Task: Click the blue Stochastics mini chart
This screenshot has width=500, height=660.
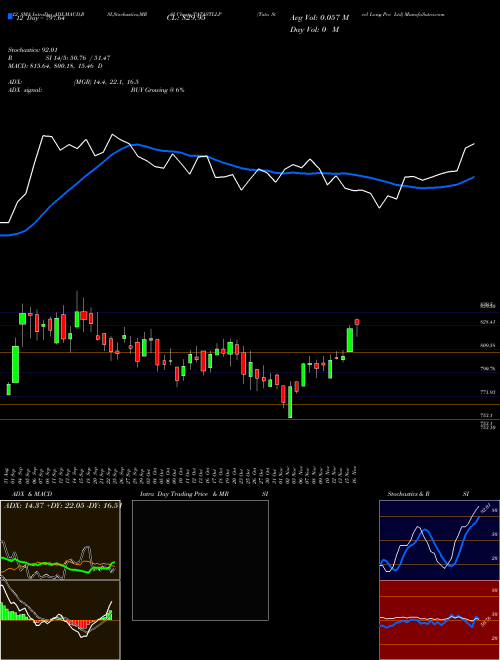Action: pos(439,540)
